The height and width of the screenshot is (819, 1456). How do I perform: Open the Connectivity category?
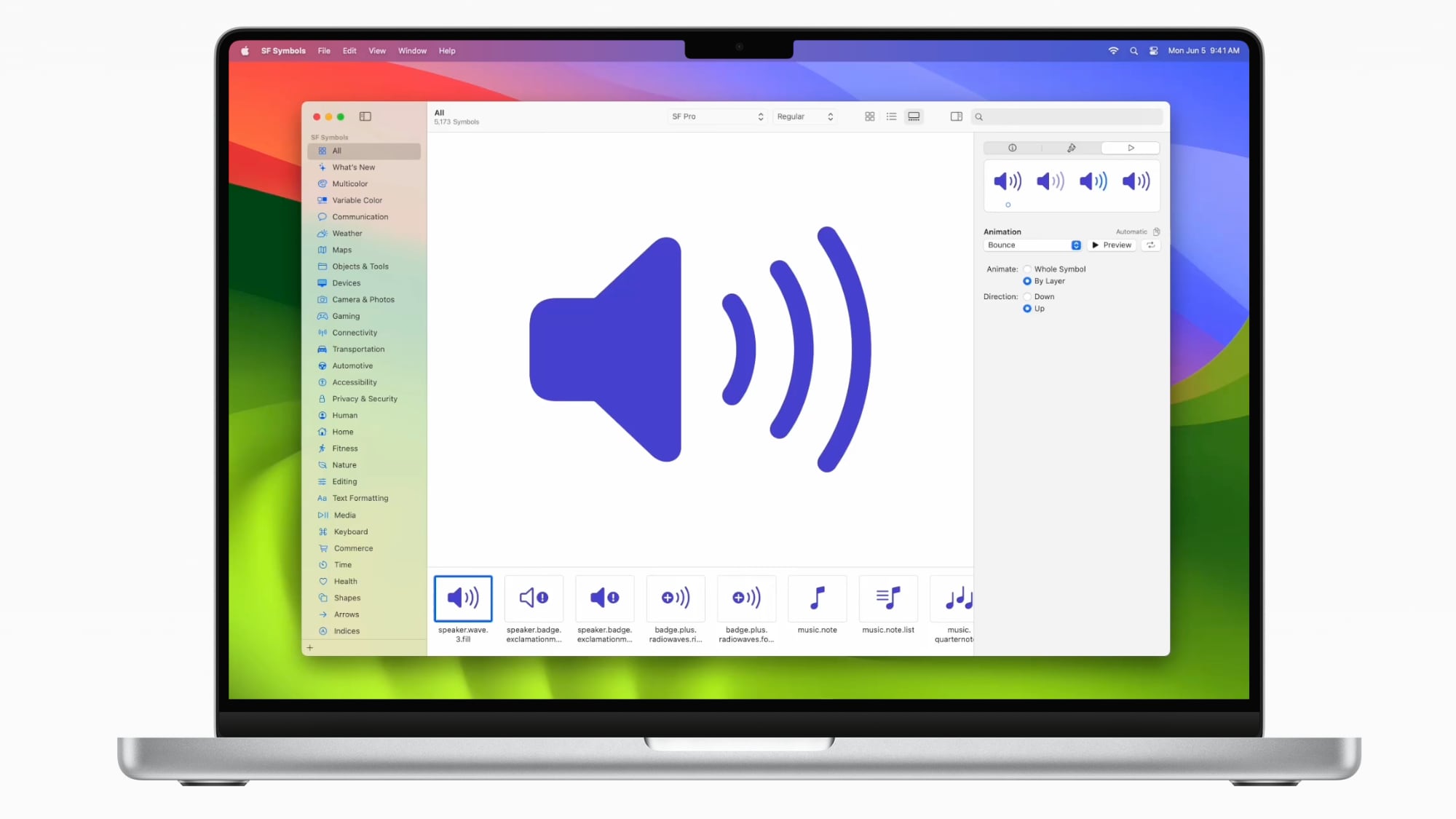[x=355, y=332]
